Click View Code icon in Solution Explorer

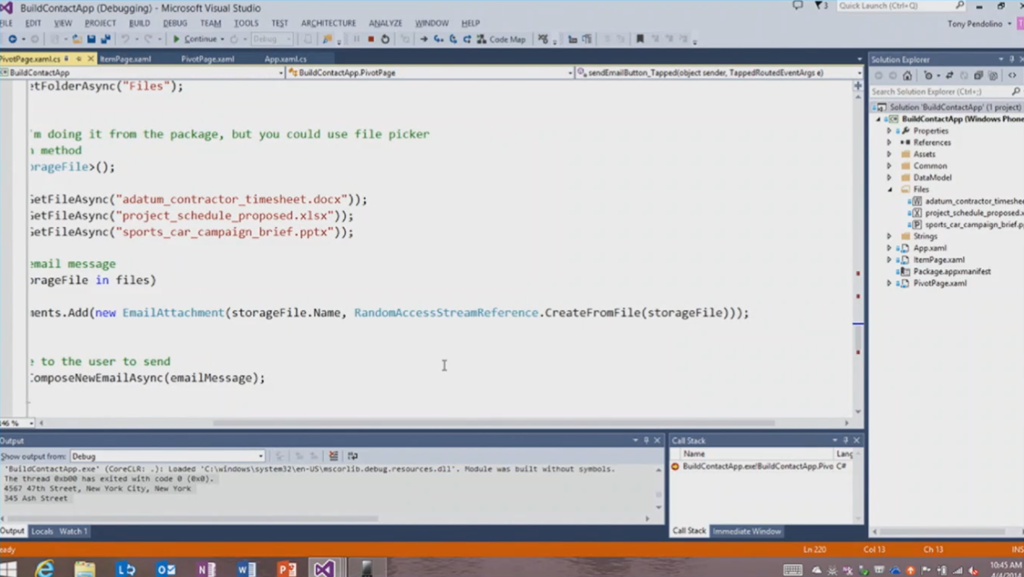[1012, 76]
